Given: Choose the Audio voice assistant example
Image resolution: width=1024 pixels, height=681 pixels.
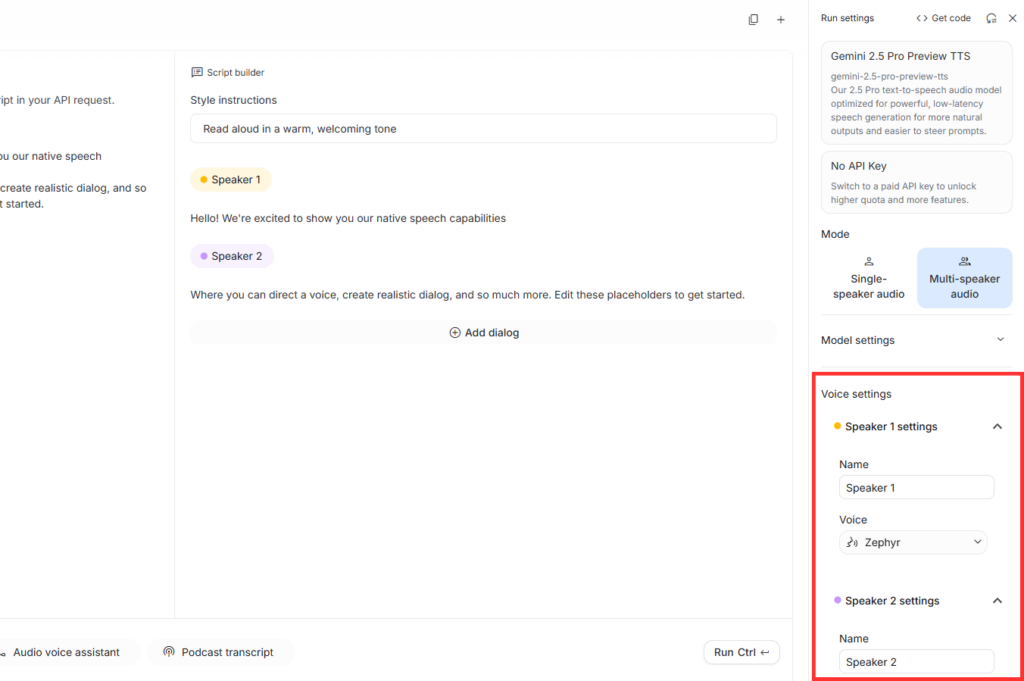Looking at the screenshot, I should (65, 652).
